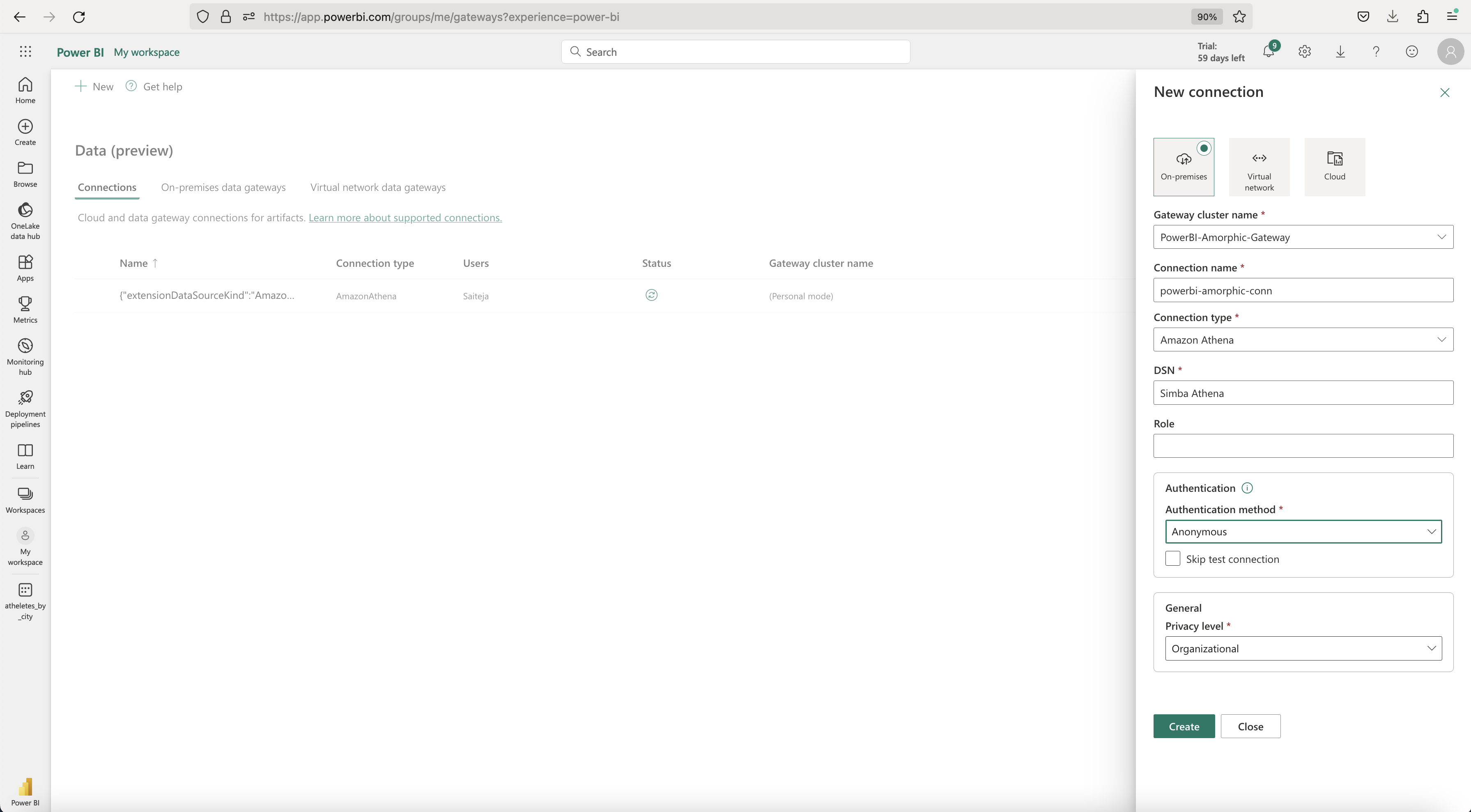Open OneLake data hub
Viewport: 1471px width, 812px height.
point(25,222)
